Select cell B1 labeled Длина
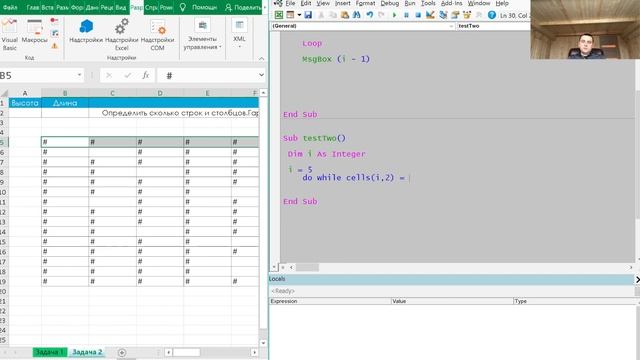 [65, 103]
